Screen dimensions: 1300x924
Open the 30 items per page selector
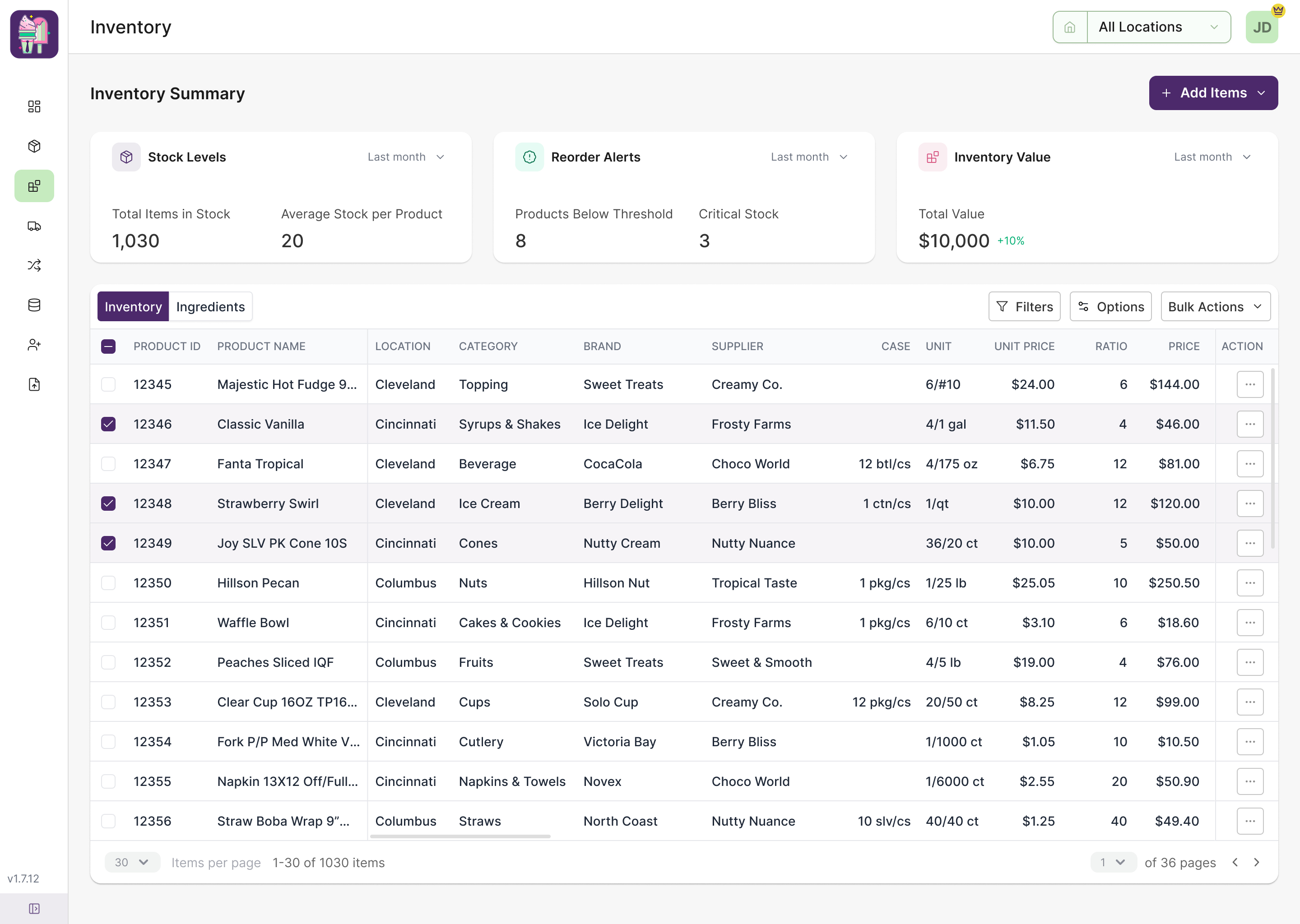coord(132,863)
